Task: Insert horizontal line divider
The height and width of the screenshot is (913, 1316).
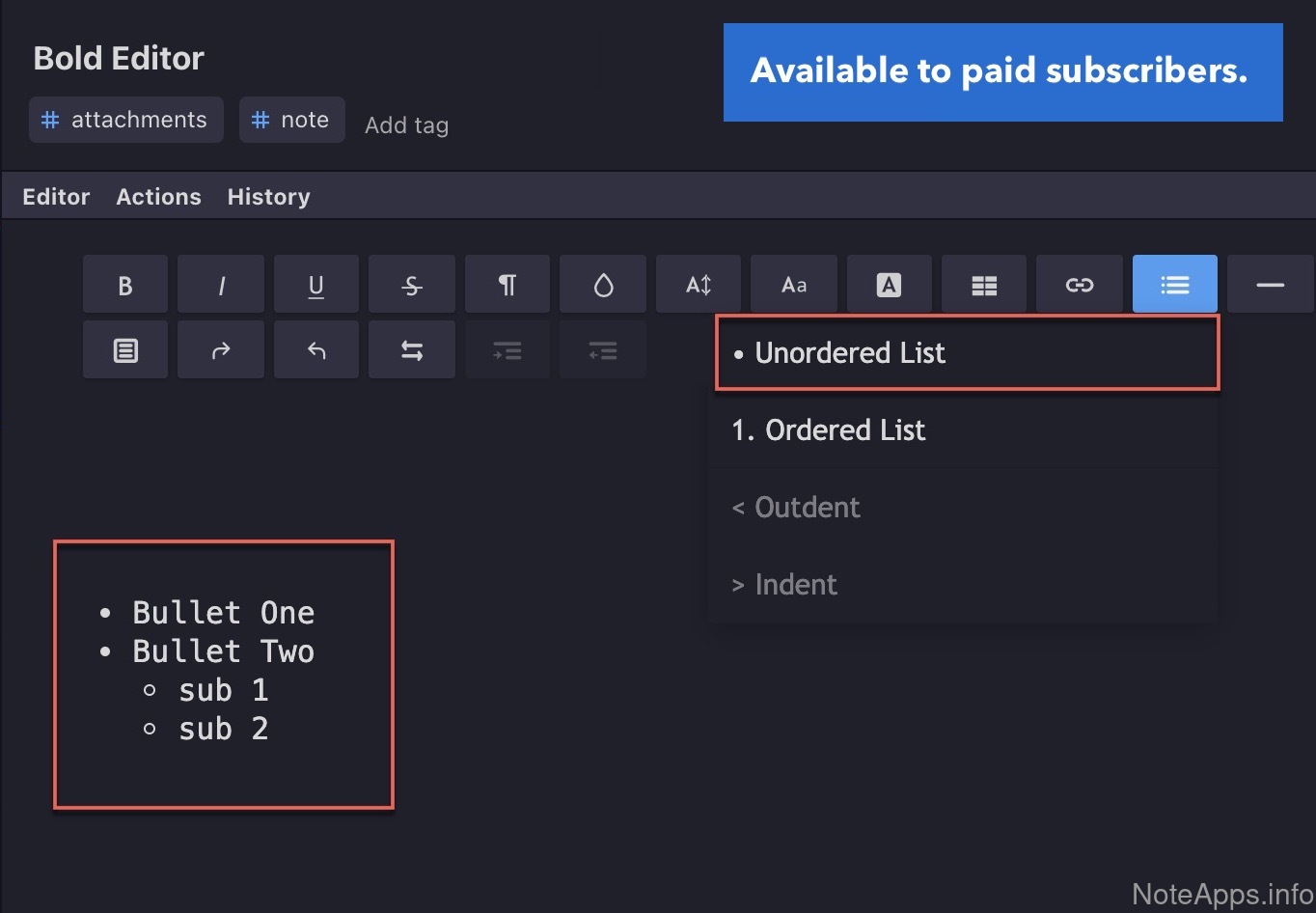Action: click(x=1270, y=285)
